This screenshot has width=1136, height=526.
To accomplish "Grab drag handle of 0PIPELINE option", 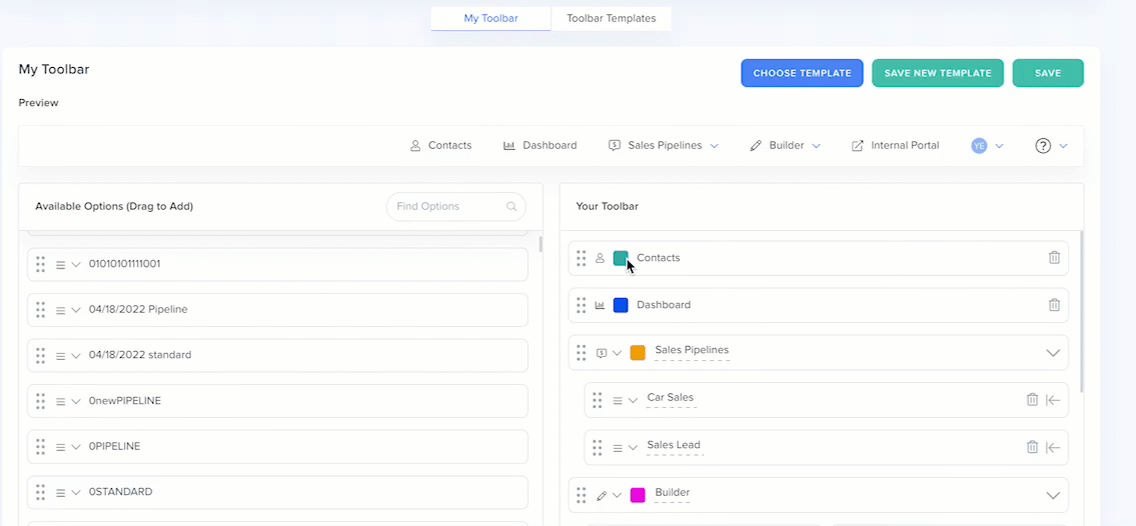I will 41,446.
